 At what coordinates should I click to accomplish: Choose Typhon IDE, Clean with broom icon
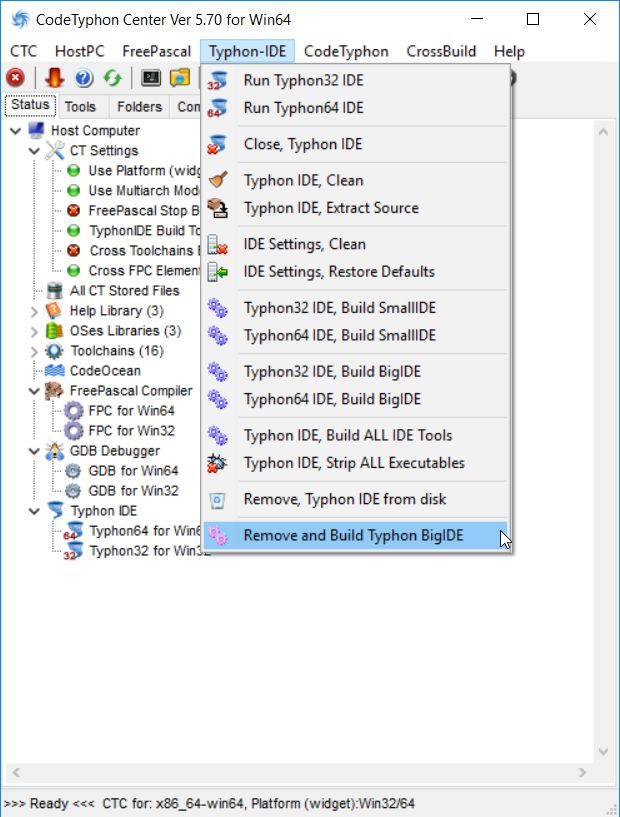pyautogui.click(x=303, y=180)
